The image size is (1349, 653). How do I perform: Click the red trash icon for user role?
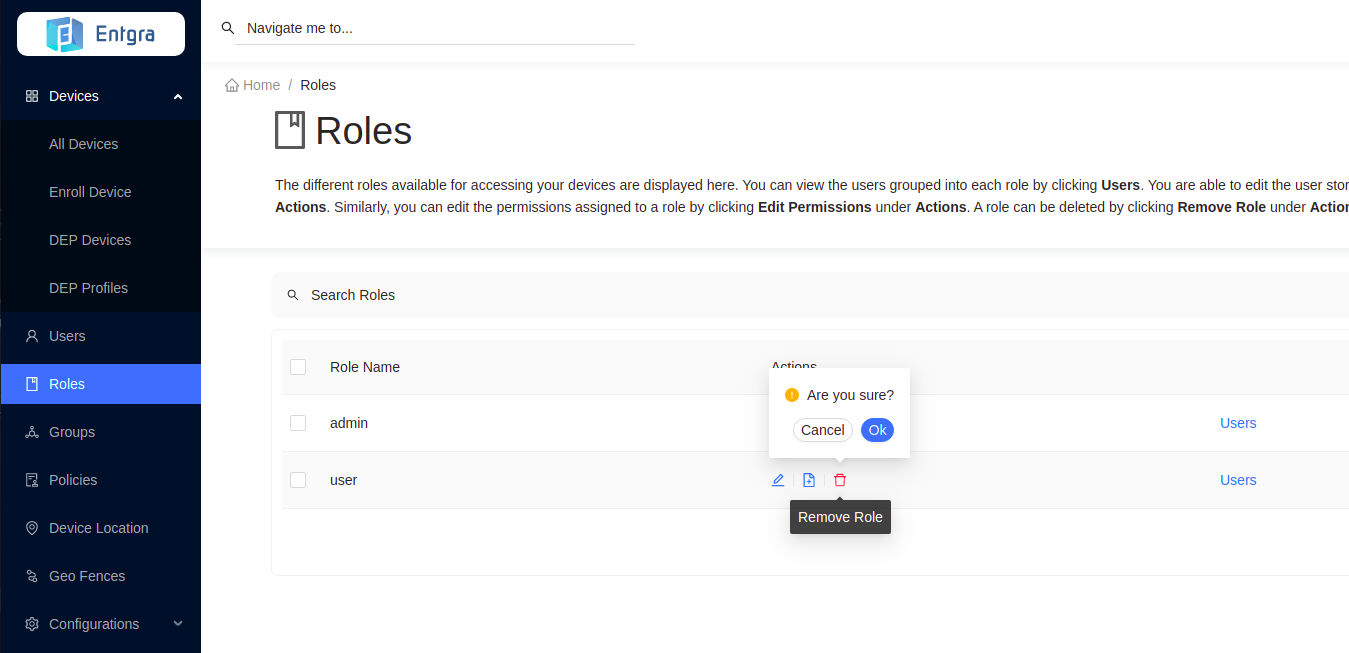pyautogui.click(x=840, y=480)
